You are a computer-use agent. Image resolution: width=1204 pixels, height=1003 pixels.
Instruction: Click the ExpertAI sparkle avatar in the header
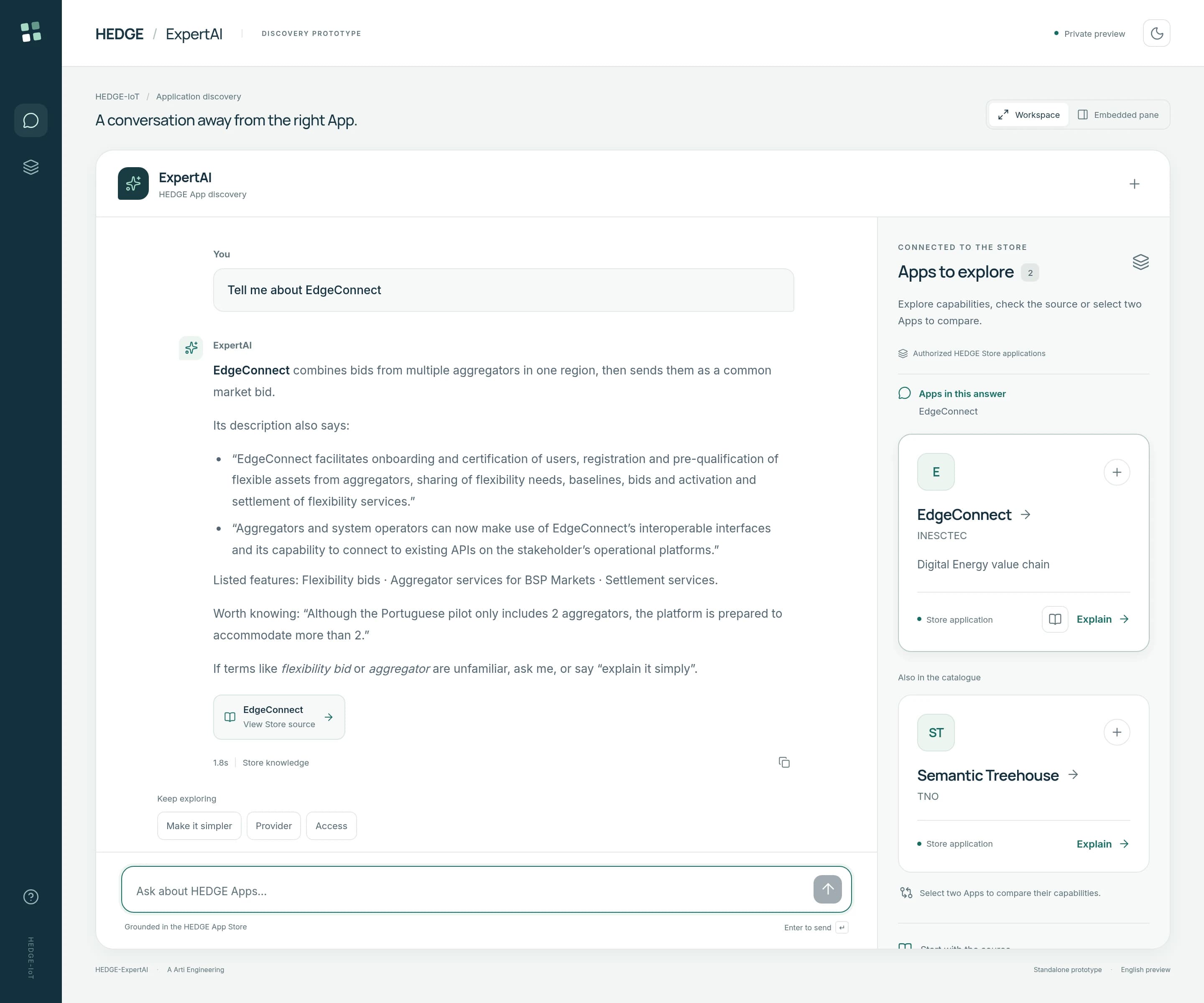pos(133,183)
